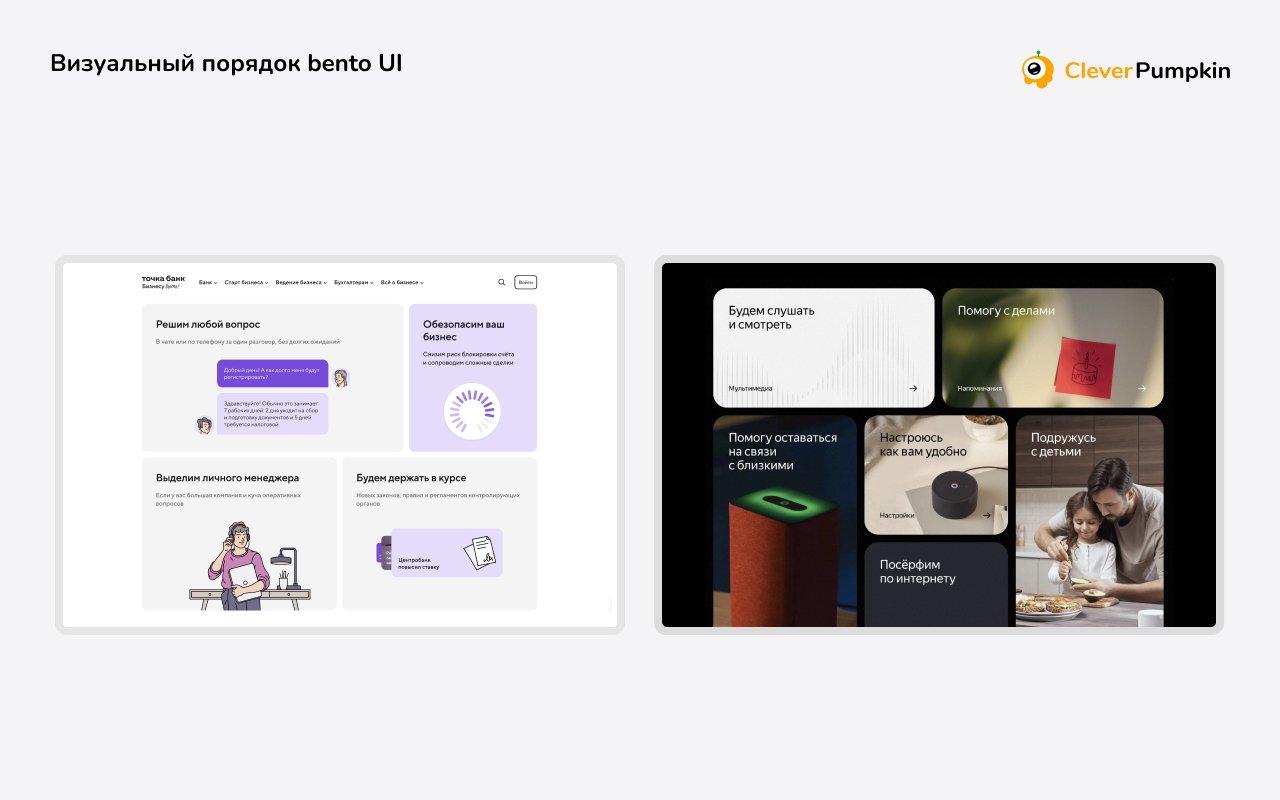Open the Всё о бизнесе dropdown

coord(402,282)
